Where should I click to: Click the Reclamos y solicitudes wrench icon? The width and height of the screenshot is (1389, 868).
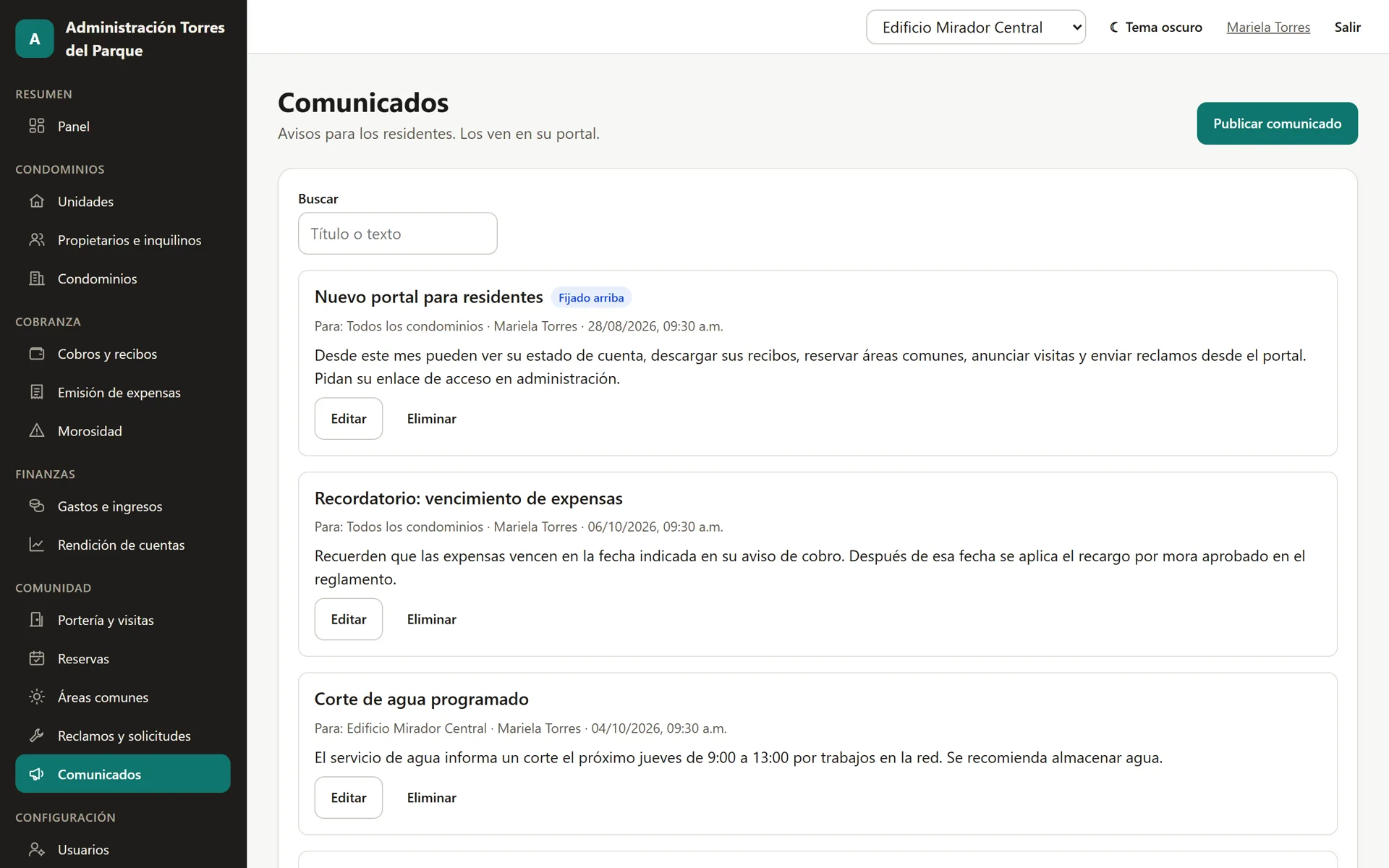(x=37, y=736)
